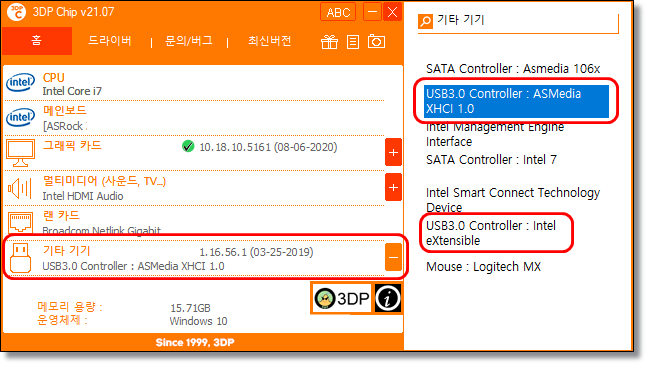Click the Since 1999, 3DP footer
The image size is (646, 374).
[195, 342]
